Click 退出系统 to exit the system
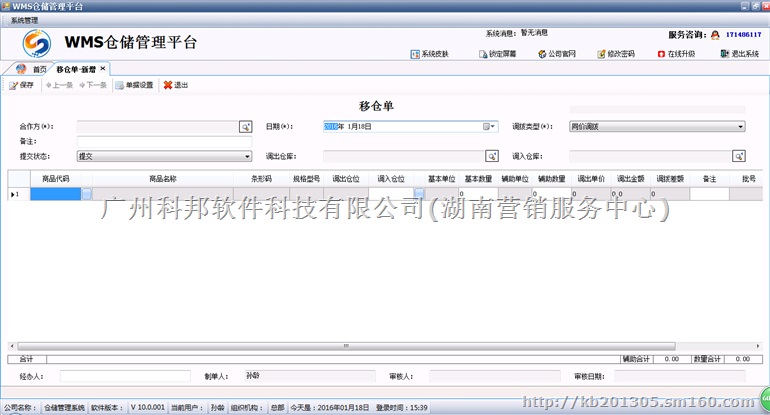The image size is (770, 415). tap(740, 54)
